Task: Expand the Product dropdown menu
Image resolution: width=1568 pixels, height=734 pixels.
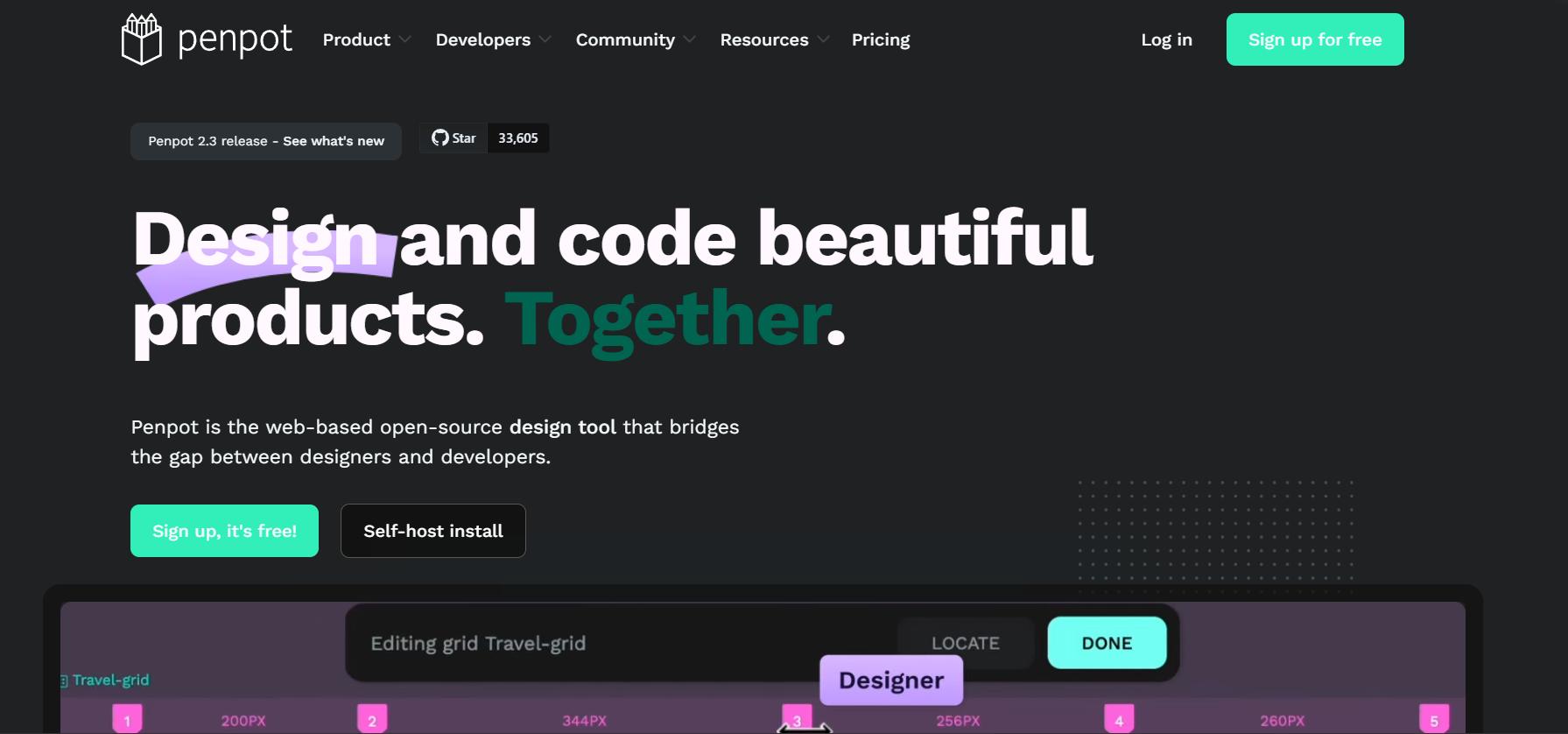Action: point(366,40)
